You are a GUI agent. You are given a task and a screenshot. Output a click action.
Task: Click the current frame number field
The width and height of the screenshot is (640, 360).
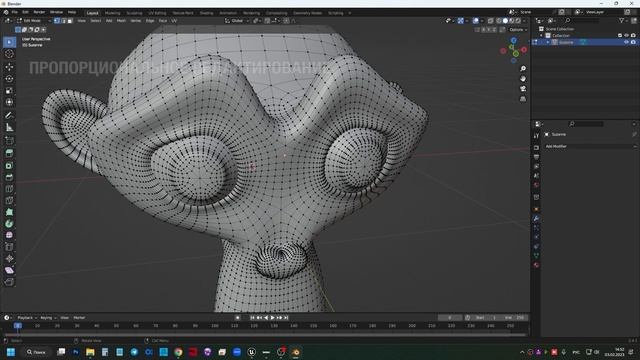click(x=450, y=318)
